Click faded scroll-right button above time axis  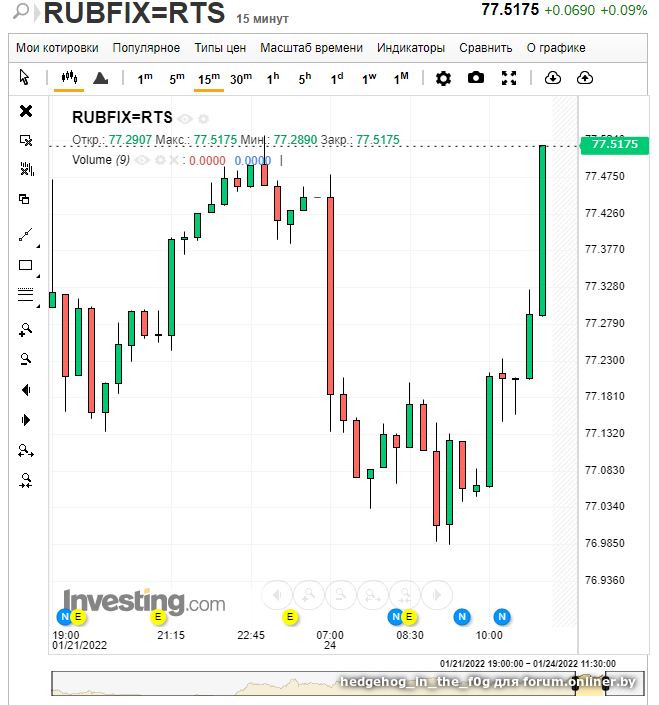point(436,595)
